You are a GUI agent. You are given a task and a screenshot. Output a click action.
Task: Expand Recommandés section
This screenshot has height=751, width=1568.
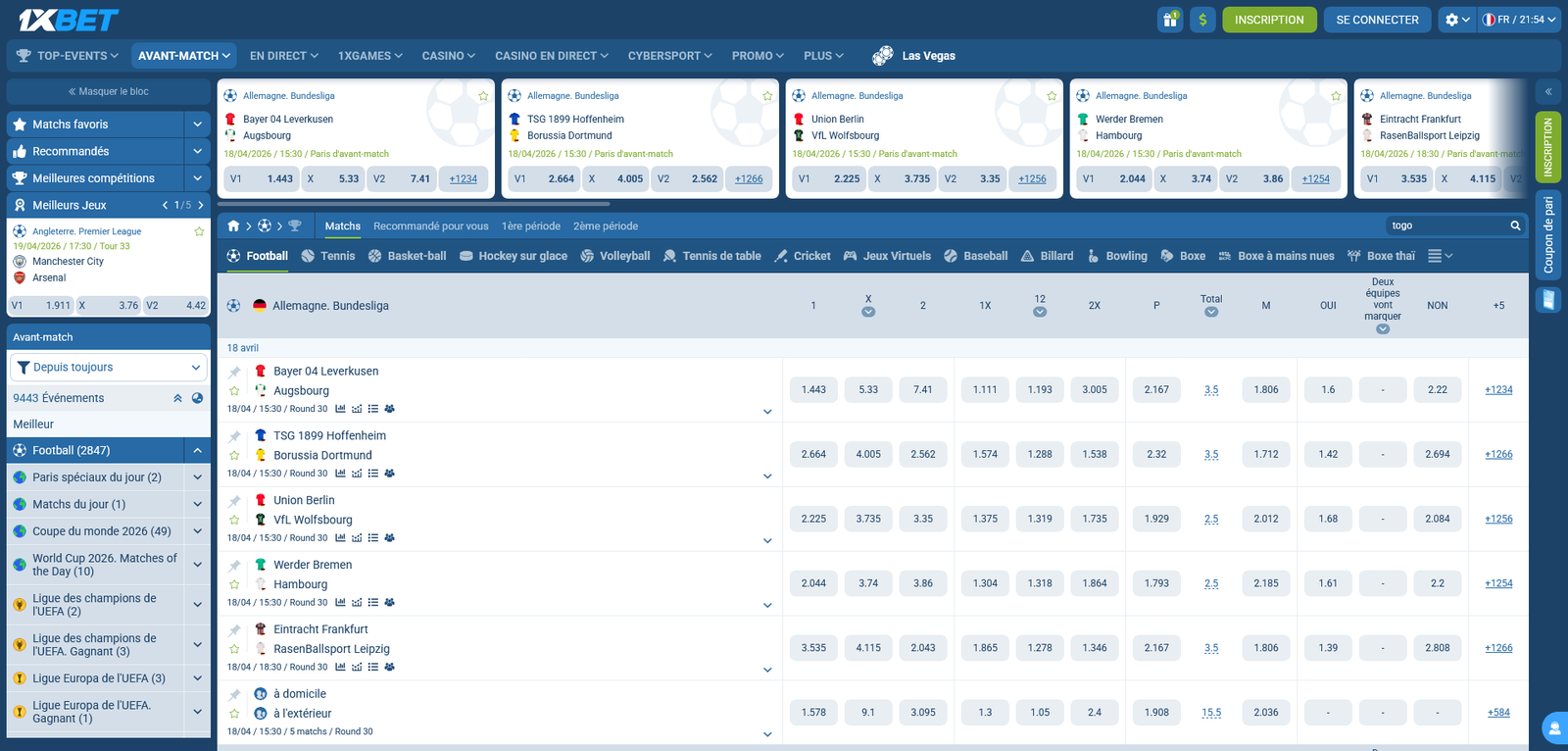click(x=197, y=151)
